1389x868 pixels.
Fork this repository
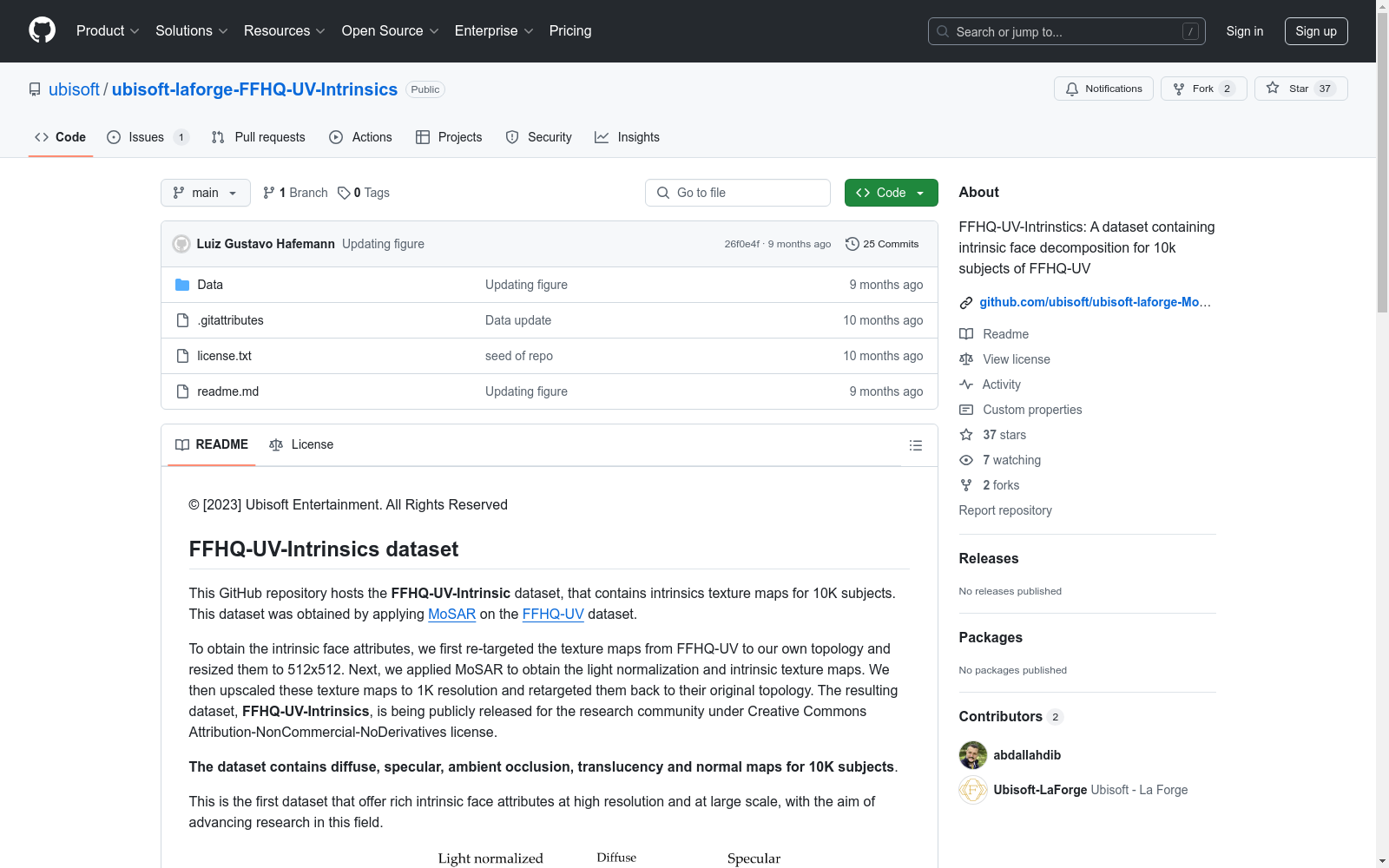click(1203, 89)
